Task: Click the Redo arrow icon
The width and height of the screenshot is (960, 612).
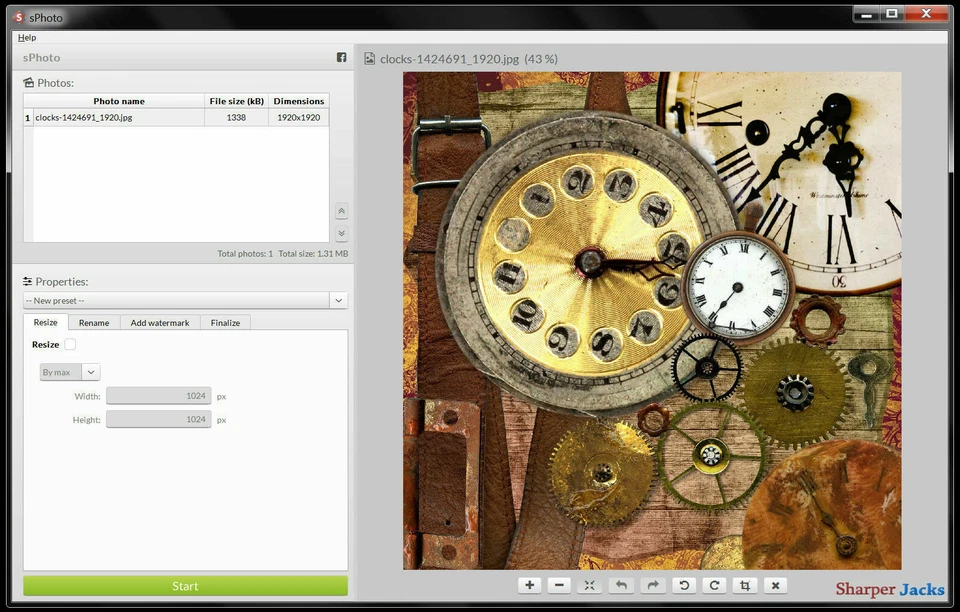Action: (651, 585)
